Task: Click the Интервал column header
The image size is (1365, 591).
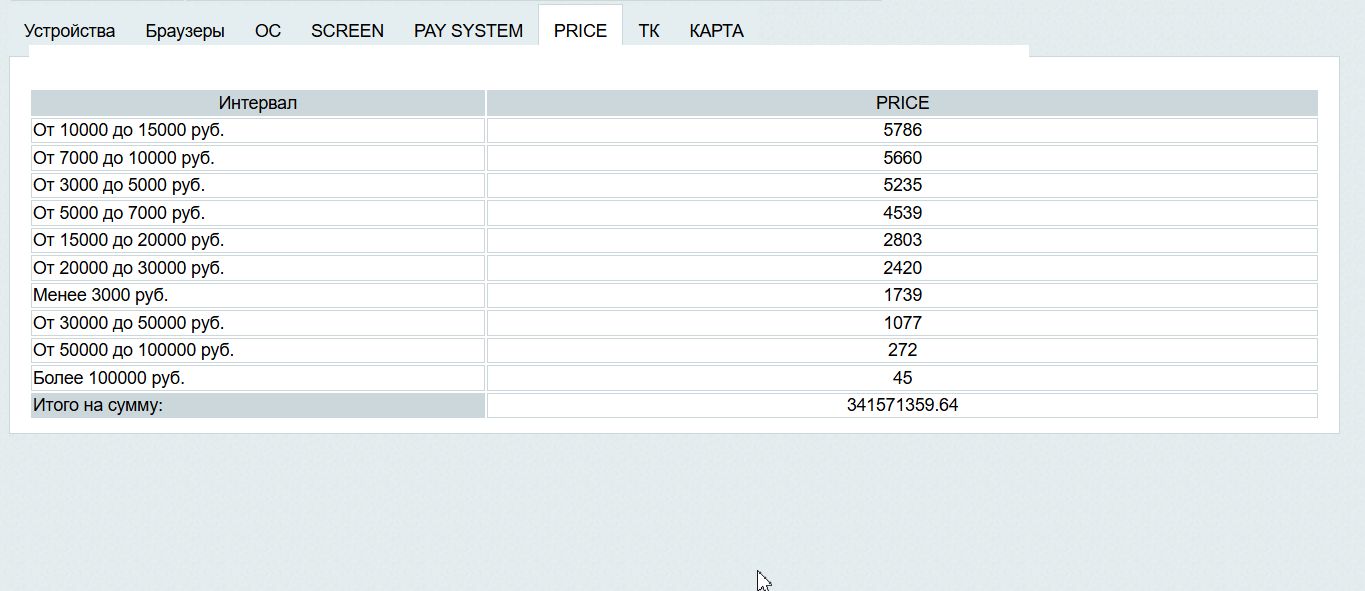Action: tap(258, 103)
